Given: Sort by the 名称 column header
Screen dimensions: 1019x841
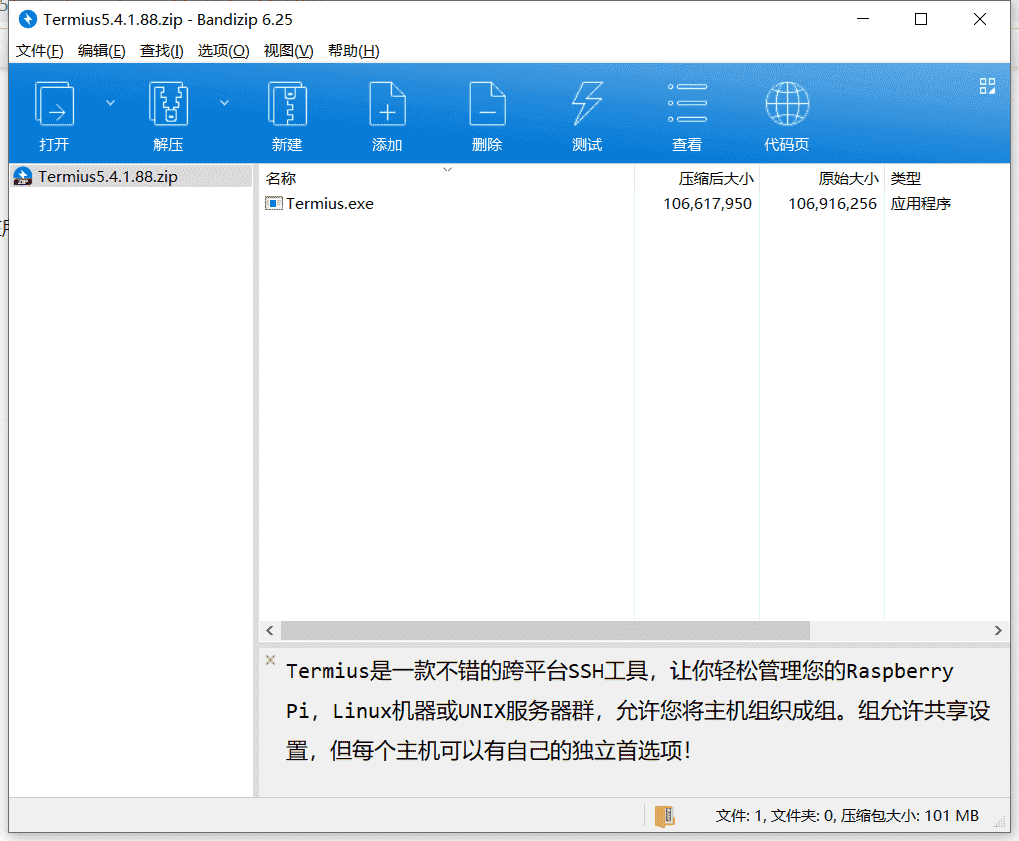Looking at the screenshot, I should coord(447,178).
